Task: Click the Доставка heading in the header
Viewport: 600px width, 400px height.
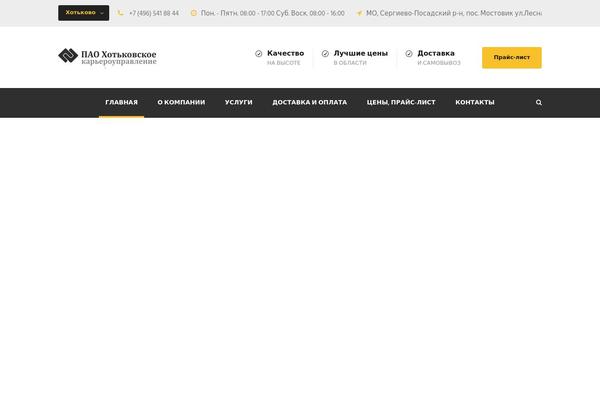Action: (x=436, y=53)
